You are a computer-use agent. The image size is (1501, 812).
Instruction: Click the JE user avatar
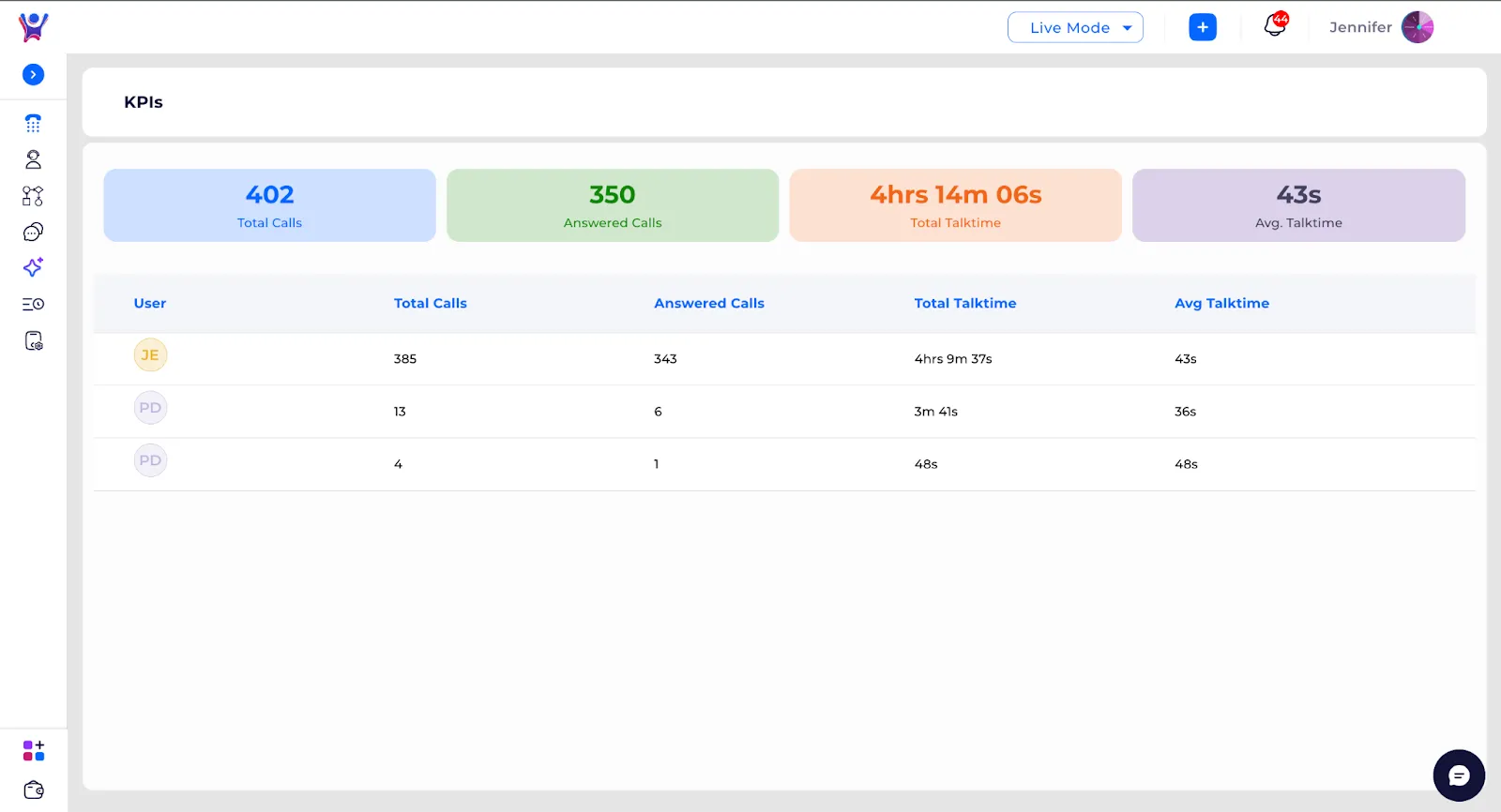point(150,355)
